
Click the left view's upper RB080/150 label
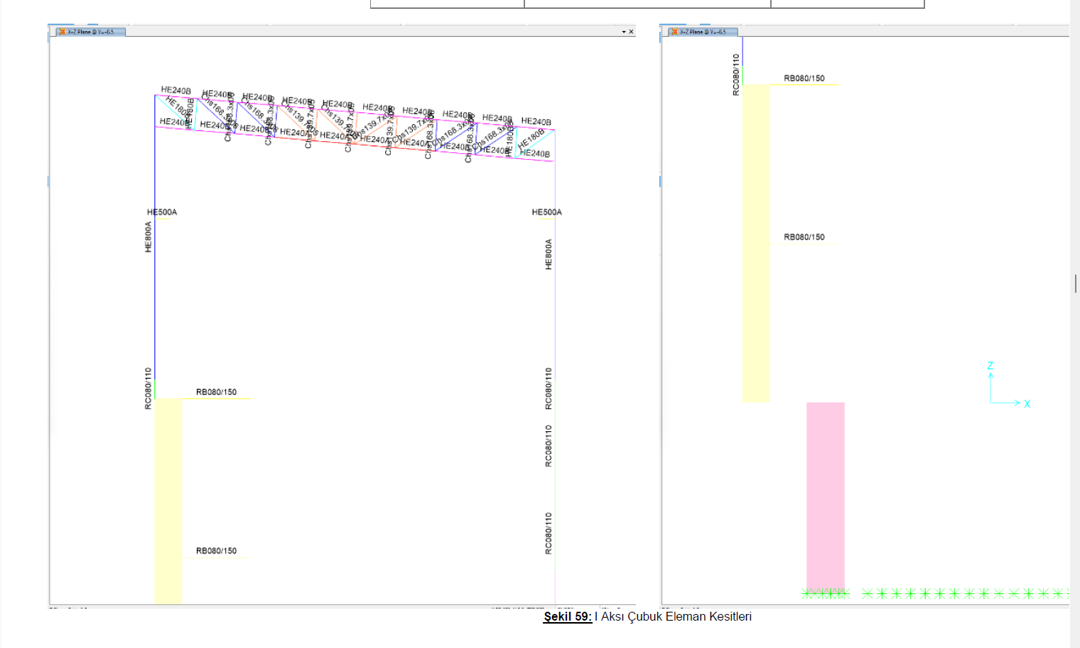[216, 392]
